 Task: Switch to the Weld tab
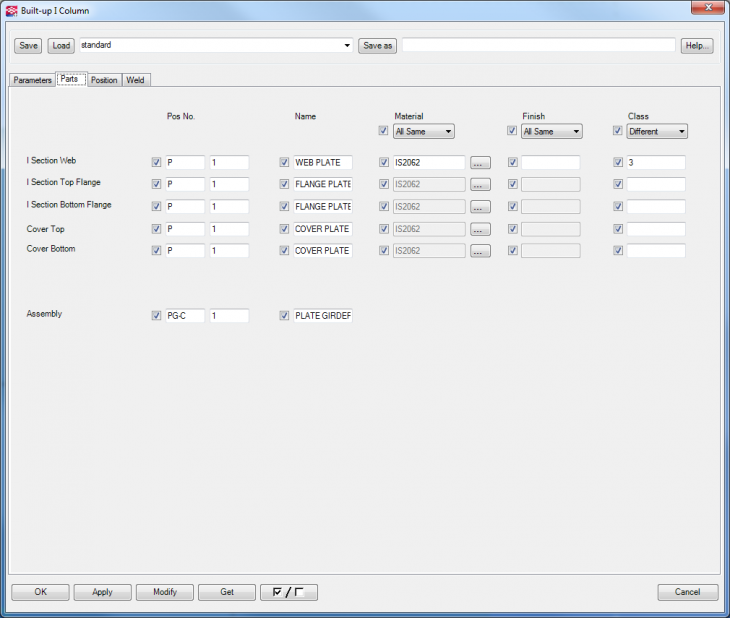(x=136, y=80)
